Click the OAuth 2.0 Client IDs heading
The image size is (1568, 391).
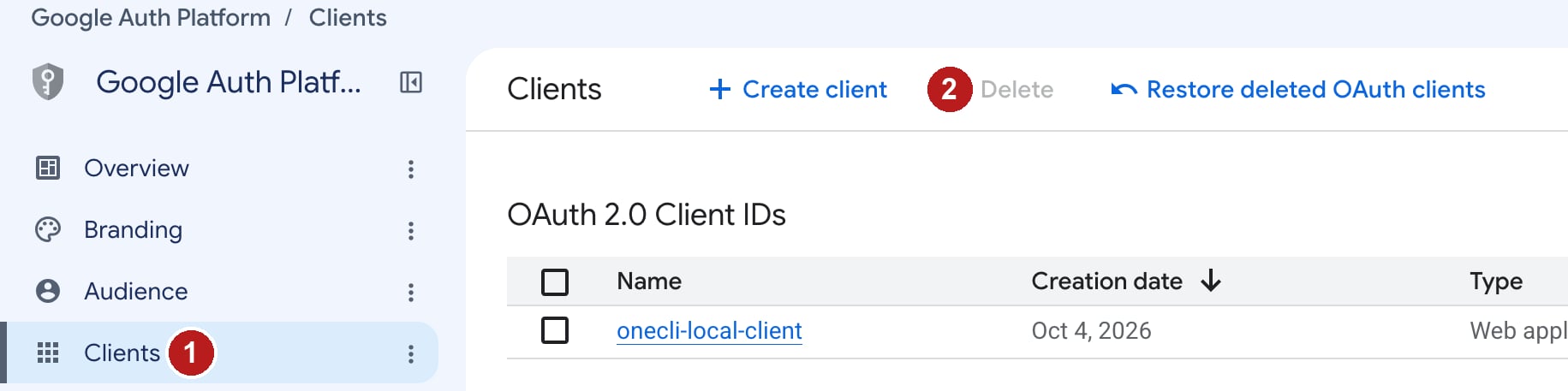tap(647, 215)
